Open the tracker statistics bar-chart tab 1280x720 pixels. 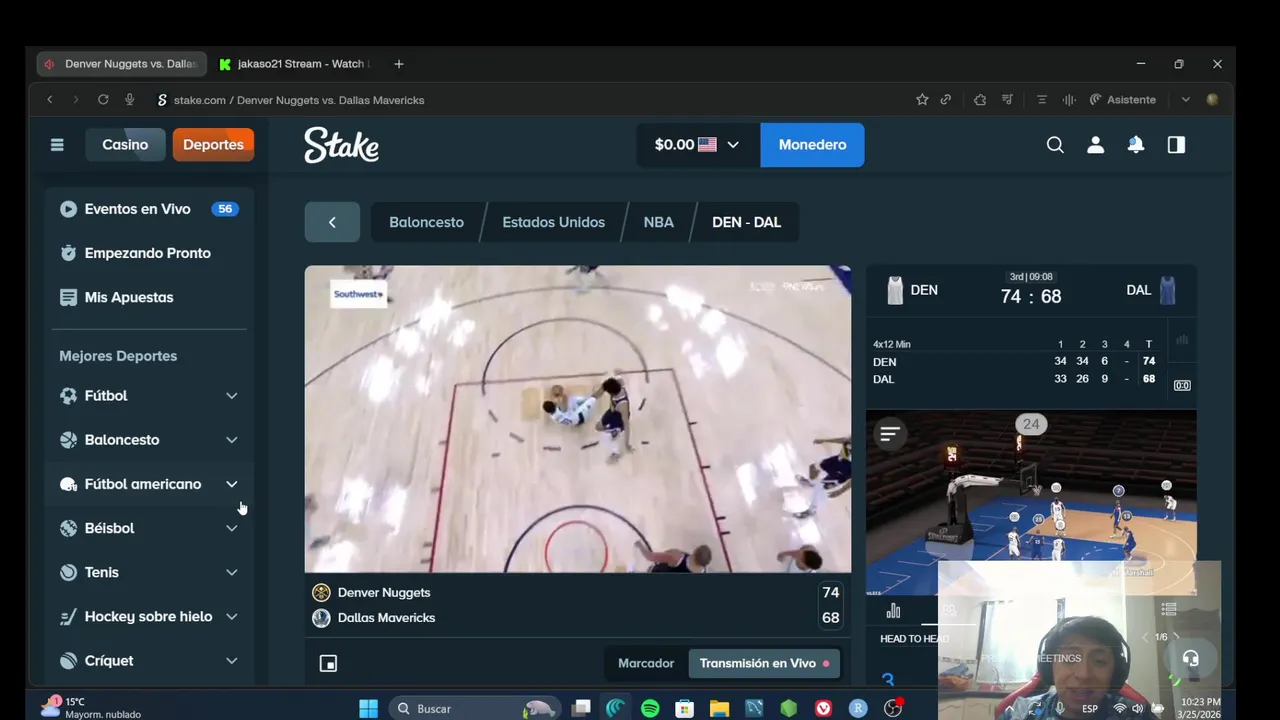pos(893,610)
